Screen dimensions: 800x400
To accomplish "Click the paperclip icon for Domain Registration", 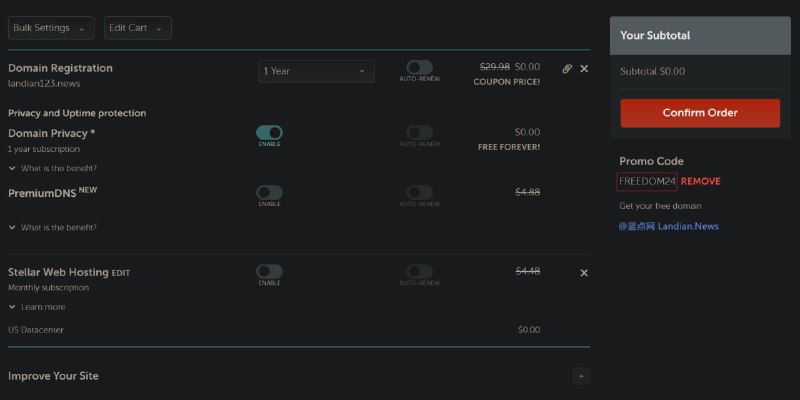I will (x=567, y=69).
